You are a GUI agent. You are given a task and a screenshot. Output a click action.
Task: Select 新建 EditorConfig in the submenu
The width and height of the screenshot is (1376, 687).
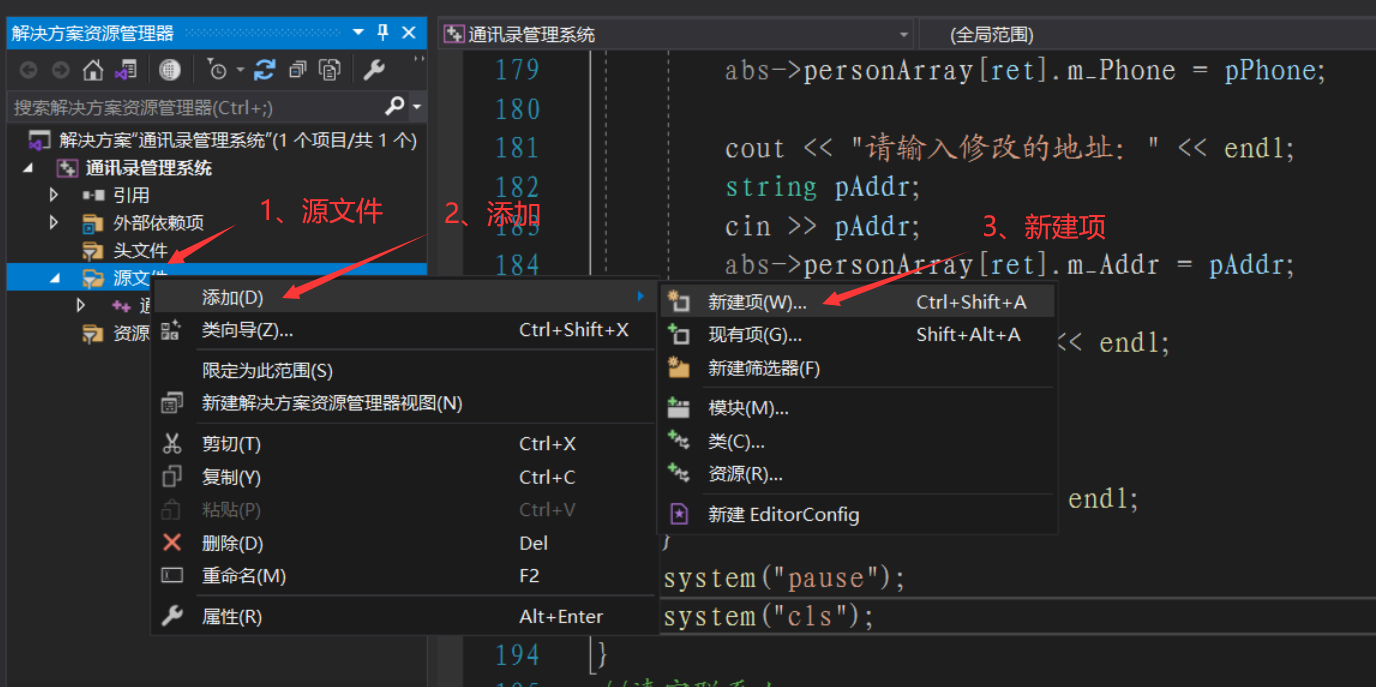(858, 515)
